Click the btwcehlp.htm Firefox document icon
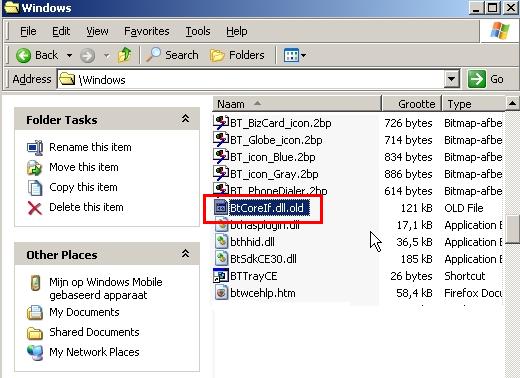 click(x=221, y=292)
